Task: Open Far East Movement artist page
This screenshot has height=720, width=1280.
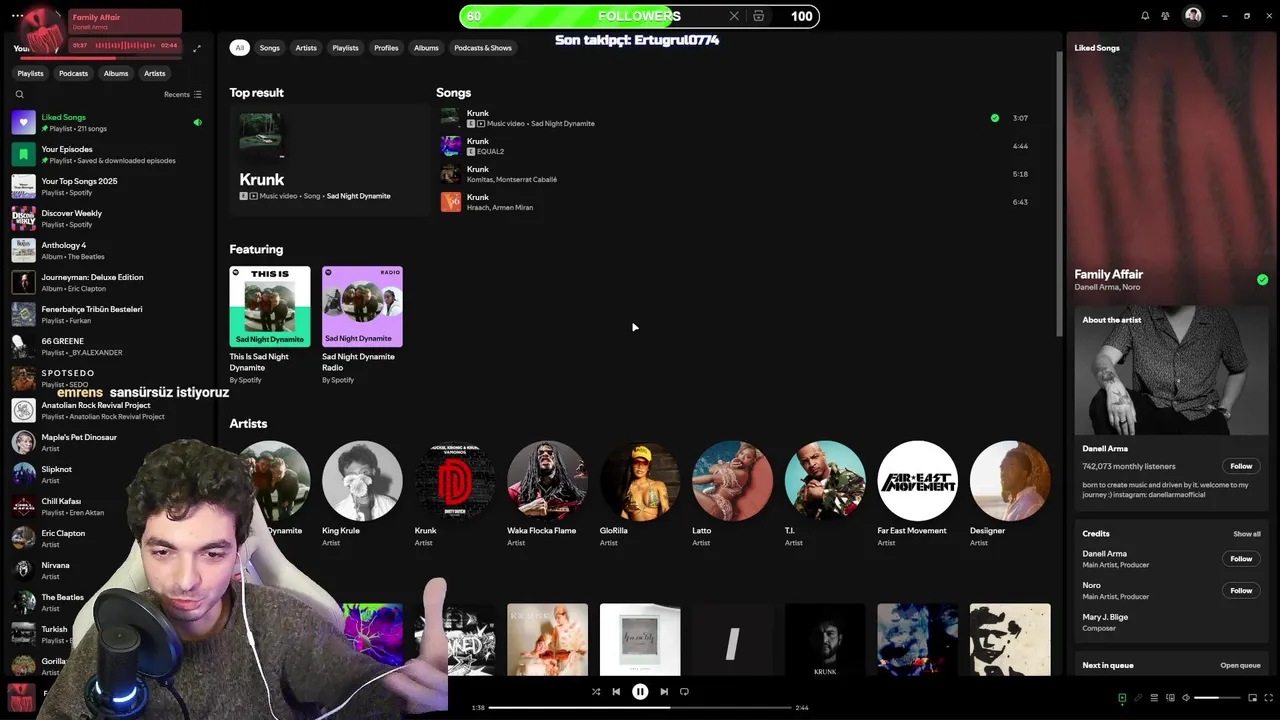Action: (917, 494)
